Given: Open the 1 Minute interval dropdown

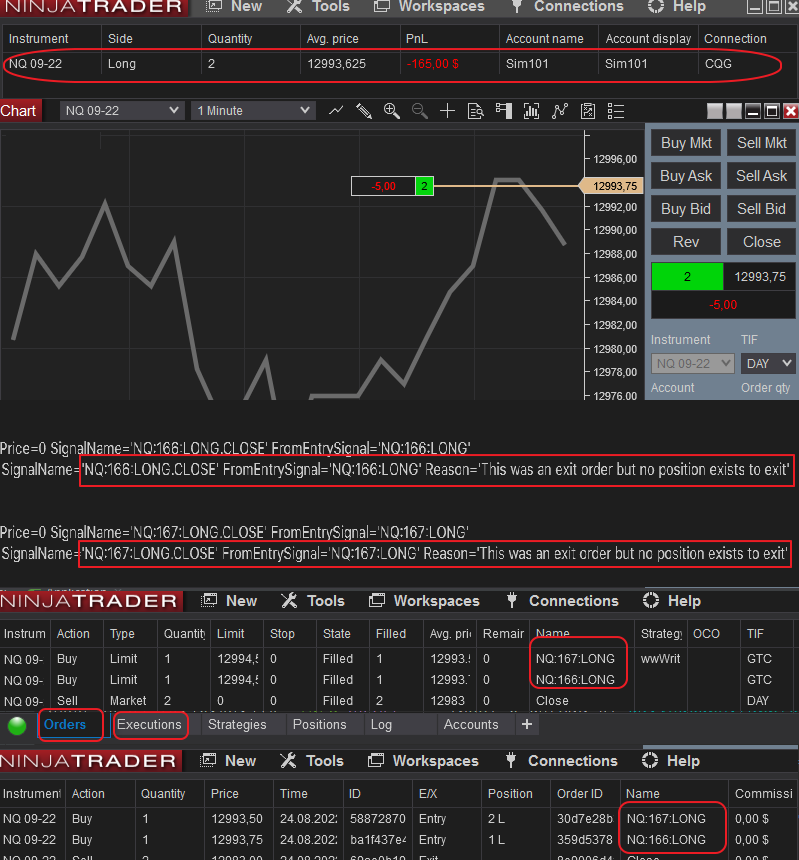Looking at the screenshot, I should point(253,111).
